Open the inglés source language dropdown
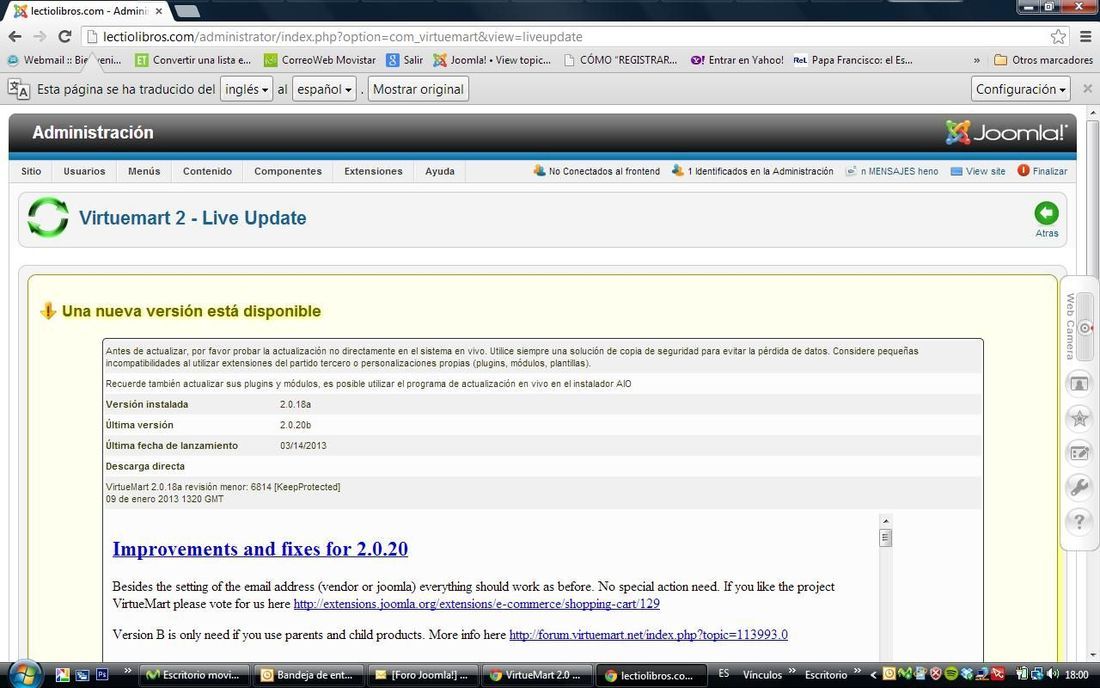The width and height of the screenshot is (1100, 688). (x=246, y=89)
